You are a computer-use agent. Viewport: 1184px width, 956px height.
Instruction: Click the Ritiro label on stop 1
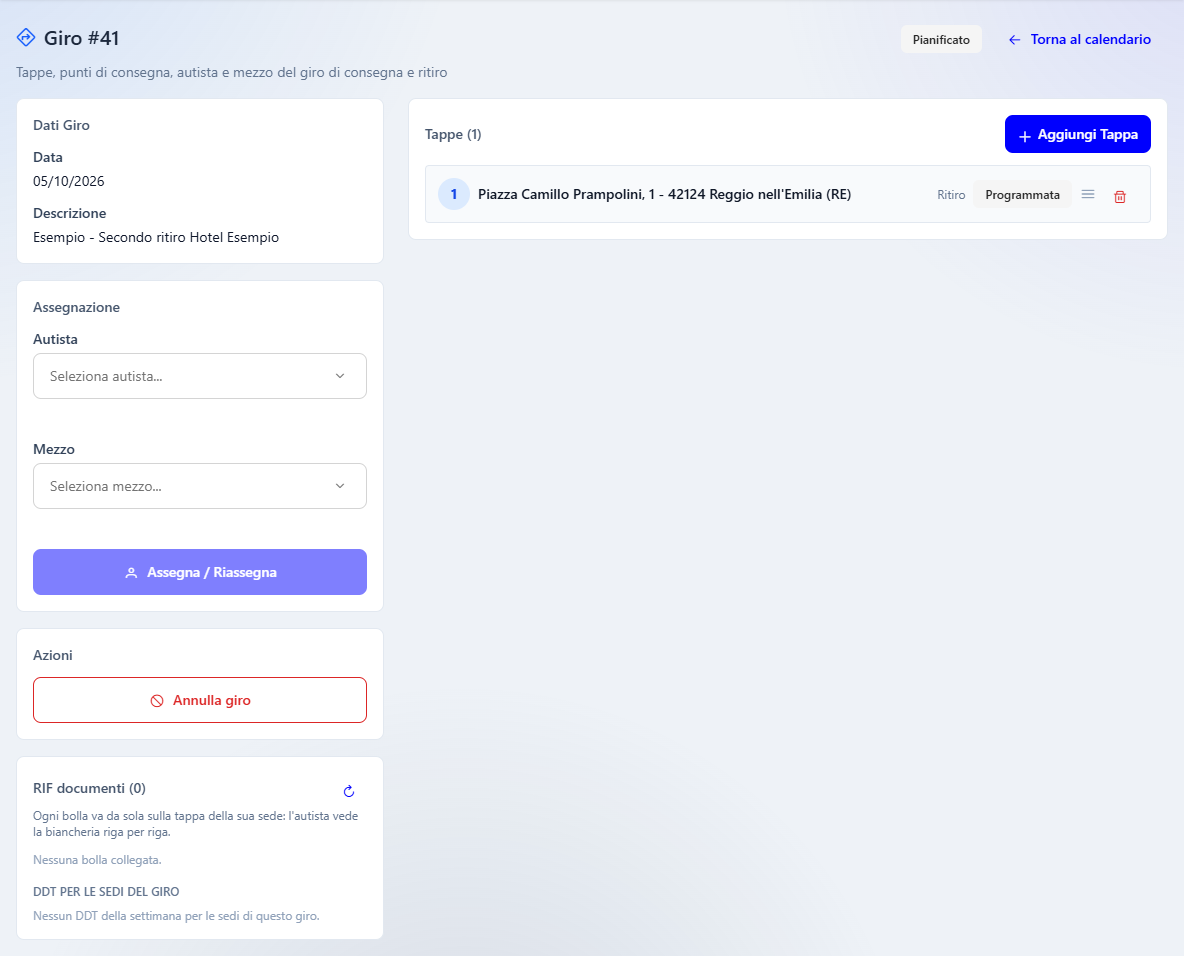(951, 195)
